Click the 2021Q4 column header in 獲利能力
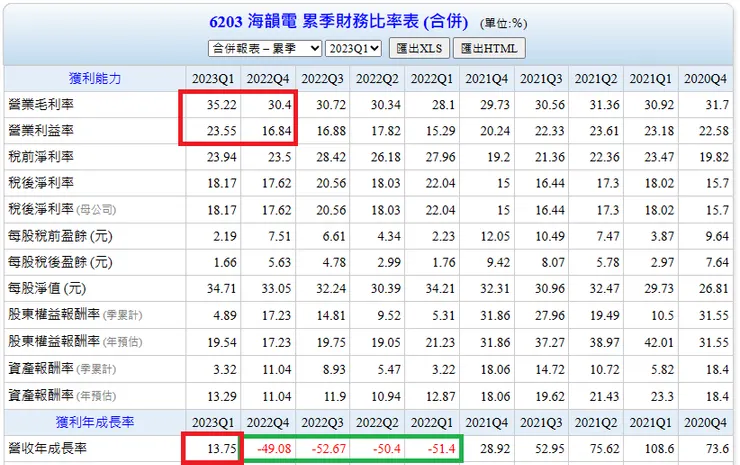 487,79
